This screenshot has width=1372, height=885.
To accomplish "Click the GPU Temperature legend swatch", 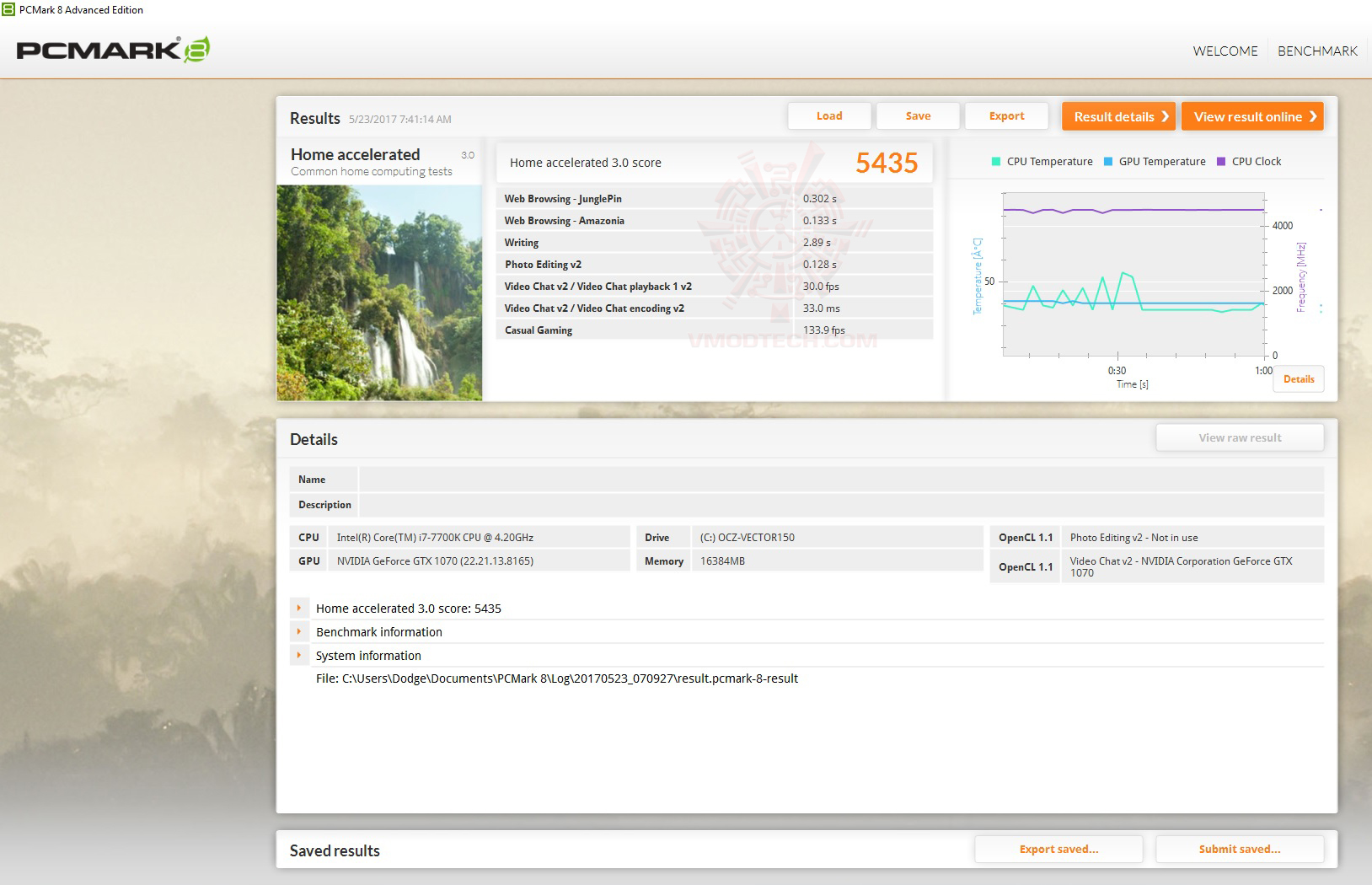I will point(1108,162).
